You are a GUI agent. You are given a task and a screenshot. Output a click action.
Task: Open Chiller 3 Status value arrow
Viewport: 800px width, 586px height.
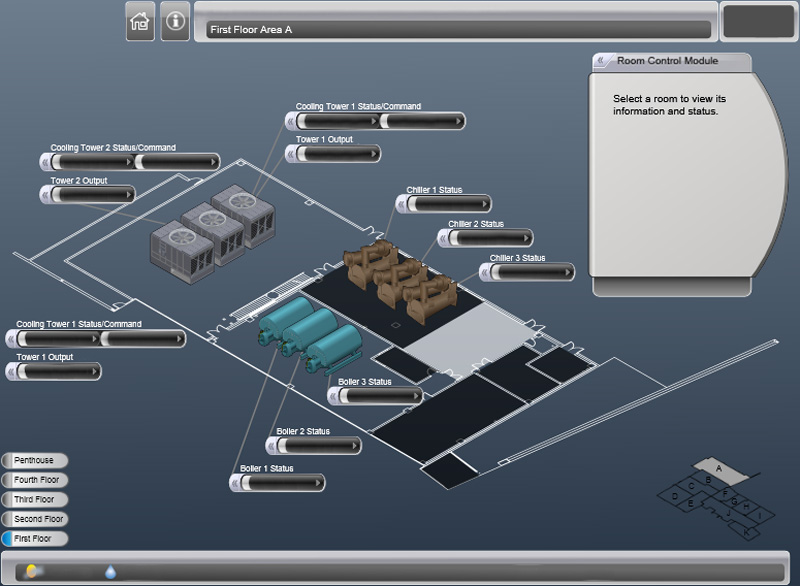coord(568,272)
